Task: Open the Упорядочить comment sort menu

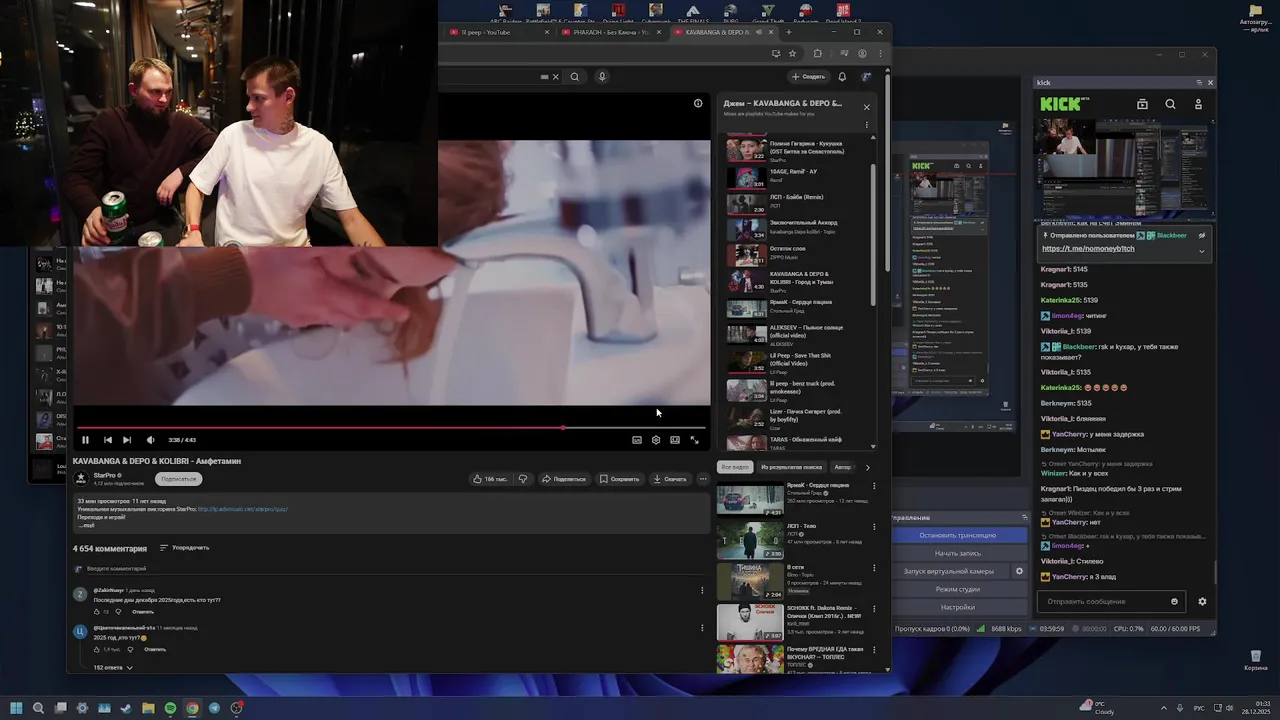Action: pos(185,548)
